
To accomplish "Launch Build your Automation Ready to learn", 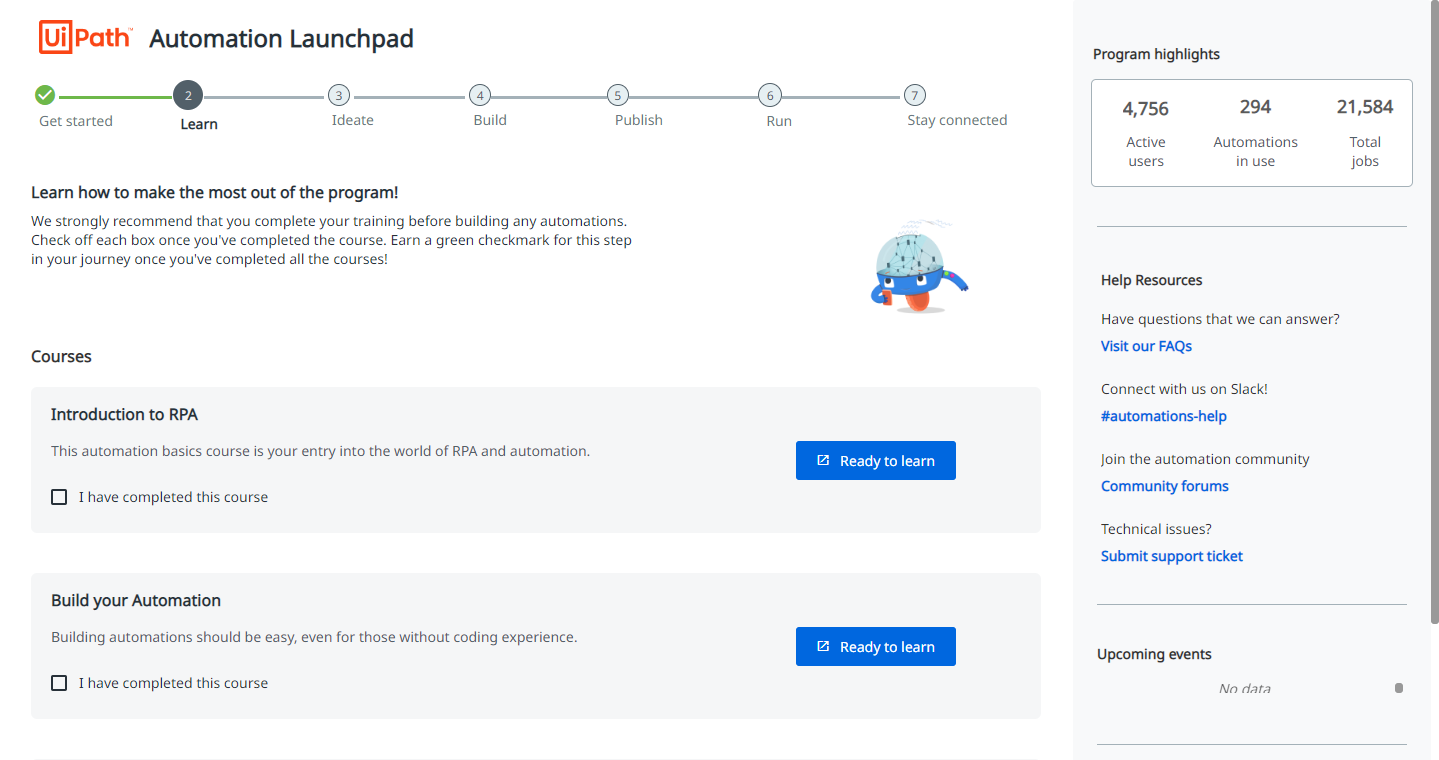I will tap(875, 647).
